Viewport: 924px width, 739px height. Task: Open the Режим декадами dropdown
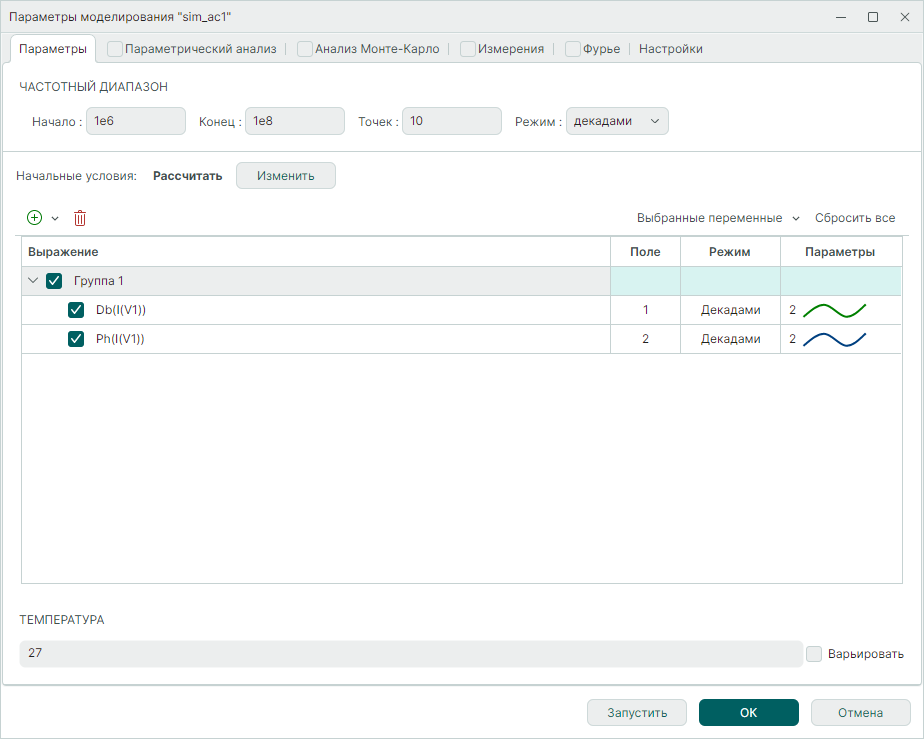coord(617,121)
